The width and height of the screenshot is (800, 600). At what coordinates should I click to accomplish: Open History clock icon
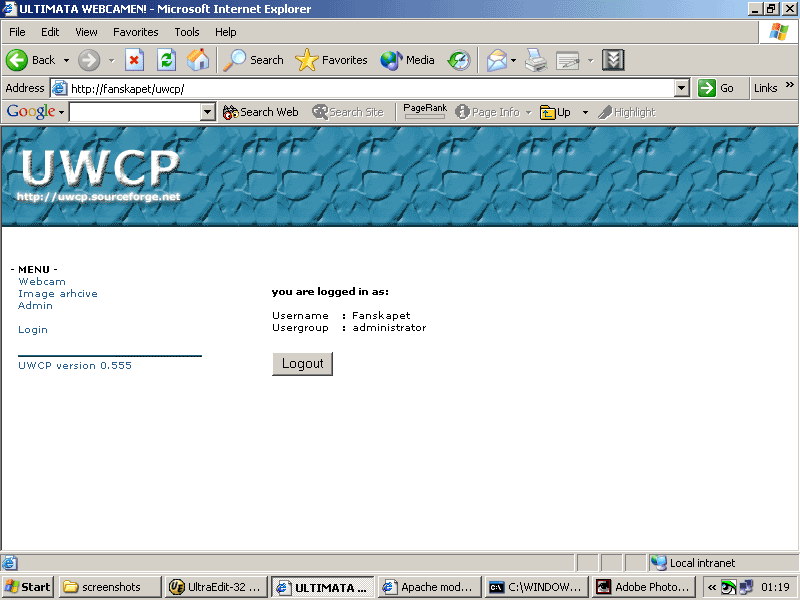(x=459, y=60)
